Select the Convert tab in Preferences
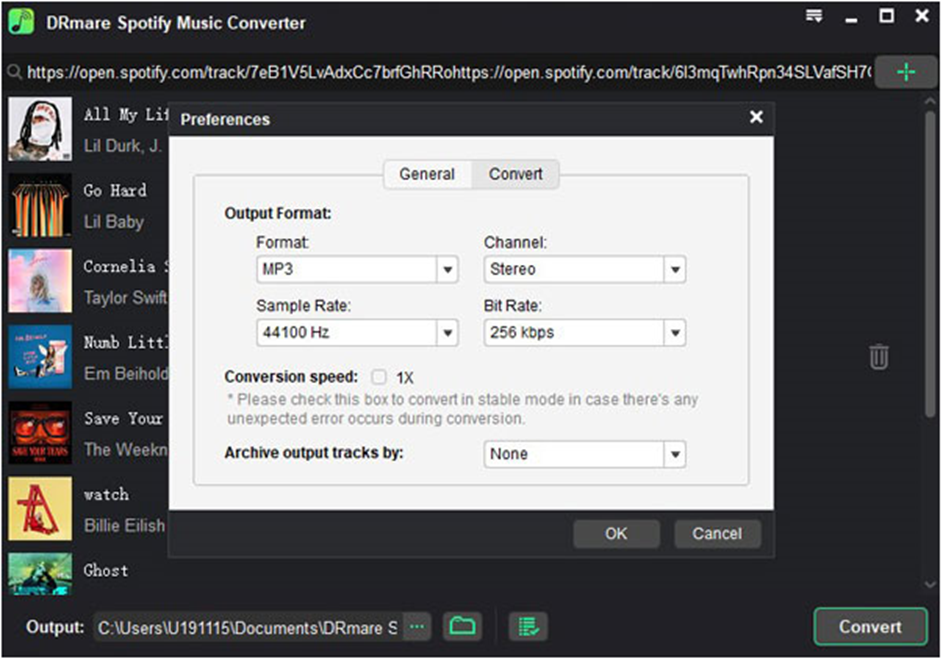Image resolution: width=943 pixels, height=659 pixels. pos(516,174)
